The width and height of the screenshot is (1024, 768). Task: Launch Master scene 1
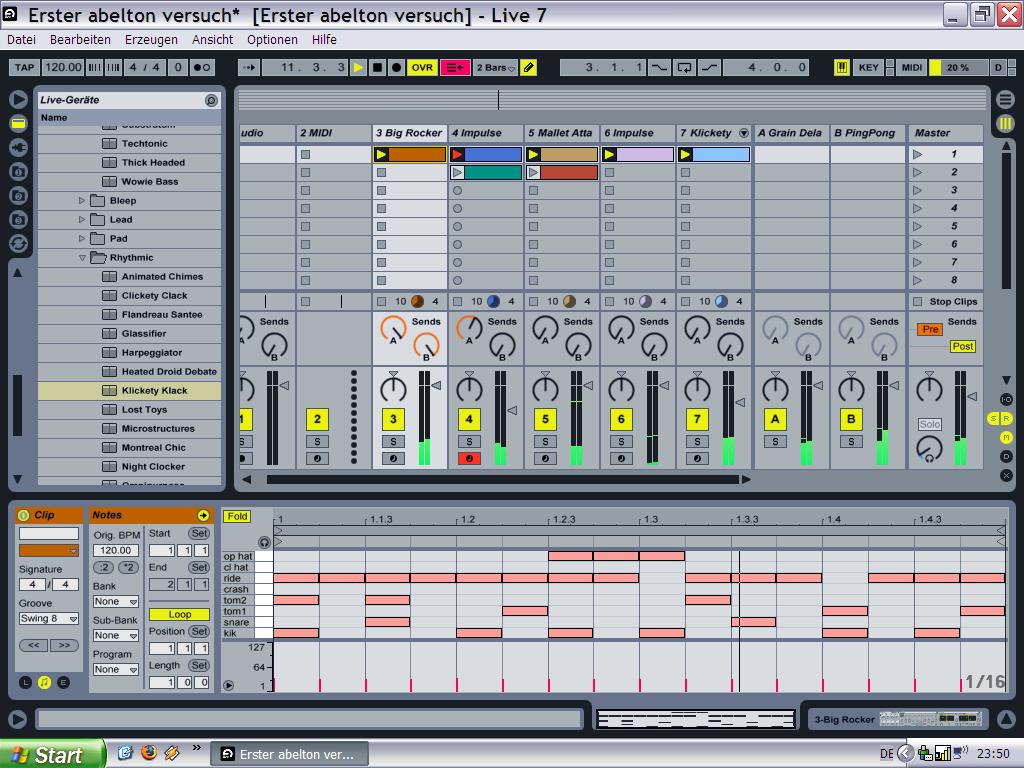(918, 155)
